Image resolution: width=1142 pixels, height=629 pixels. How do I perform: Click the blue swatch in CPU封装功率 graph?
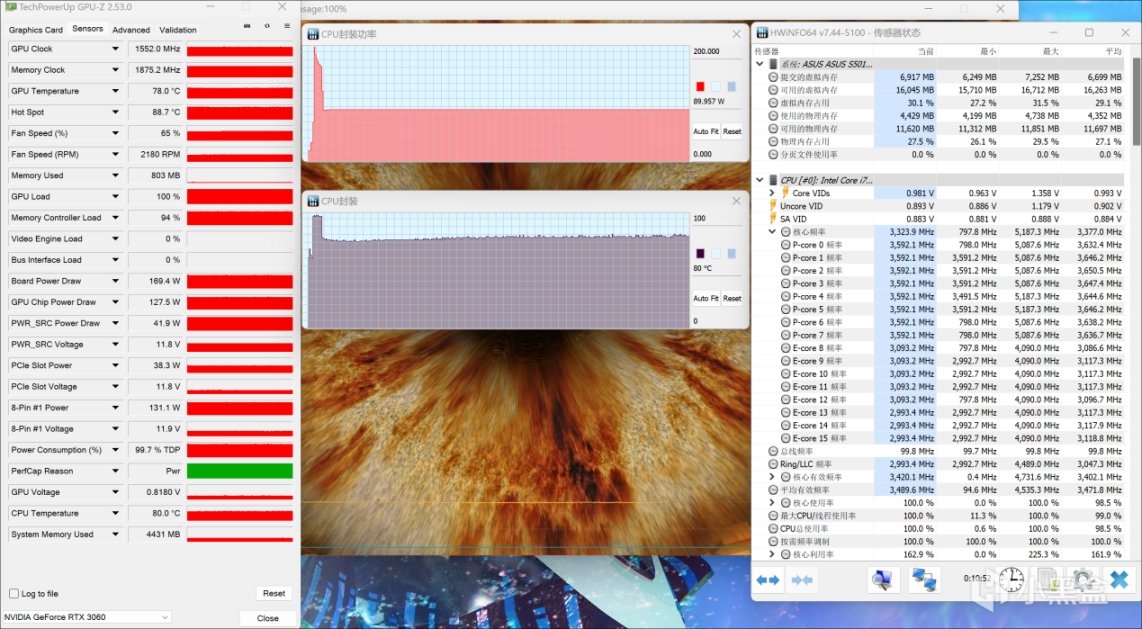click(731, 87)
